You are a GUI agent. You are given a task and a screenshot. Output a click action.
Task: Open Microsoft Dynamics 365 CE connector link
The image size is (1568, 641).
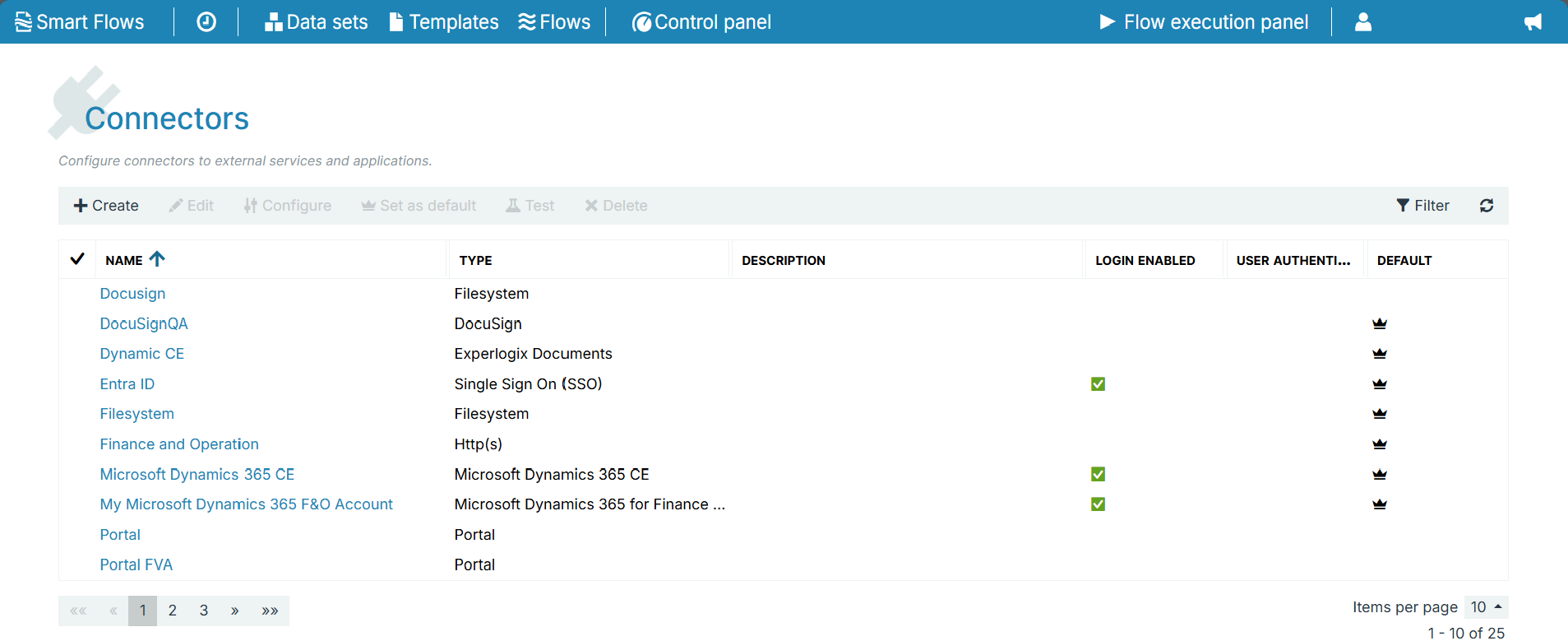pyautogui.click(x=197, y=475)
